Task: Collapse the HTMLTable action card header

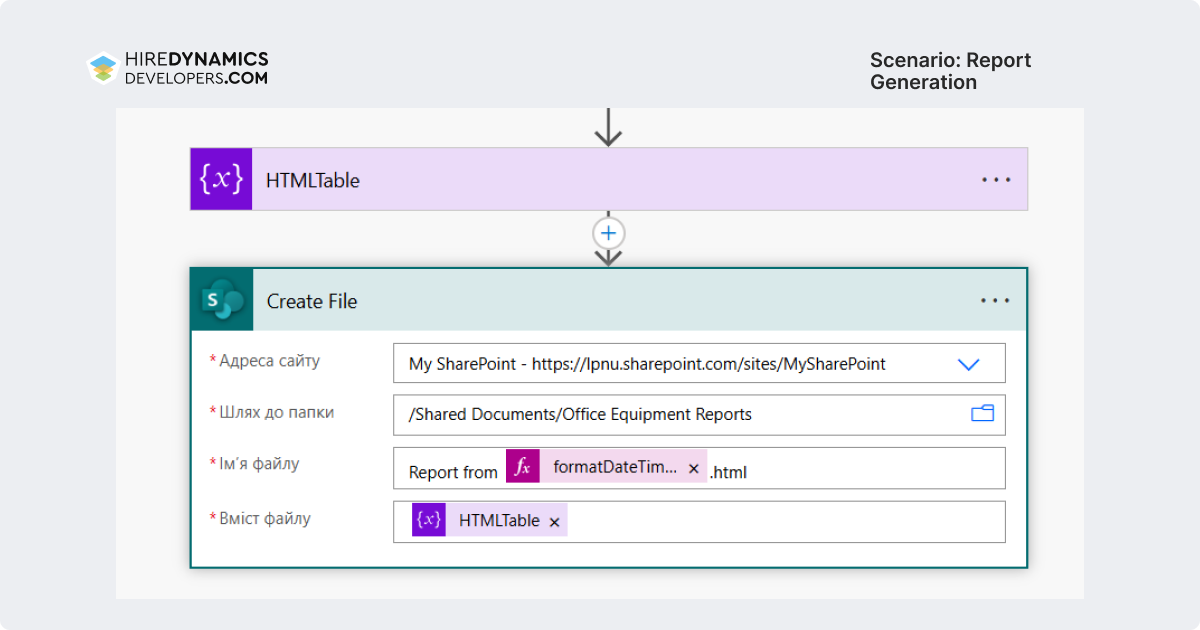Action: (x=608, y=179)
